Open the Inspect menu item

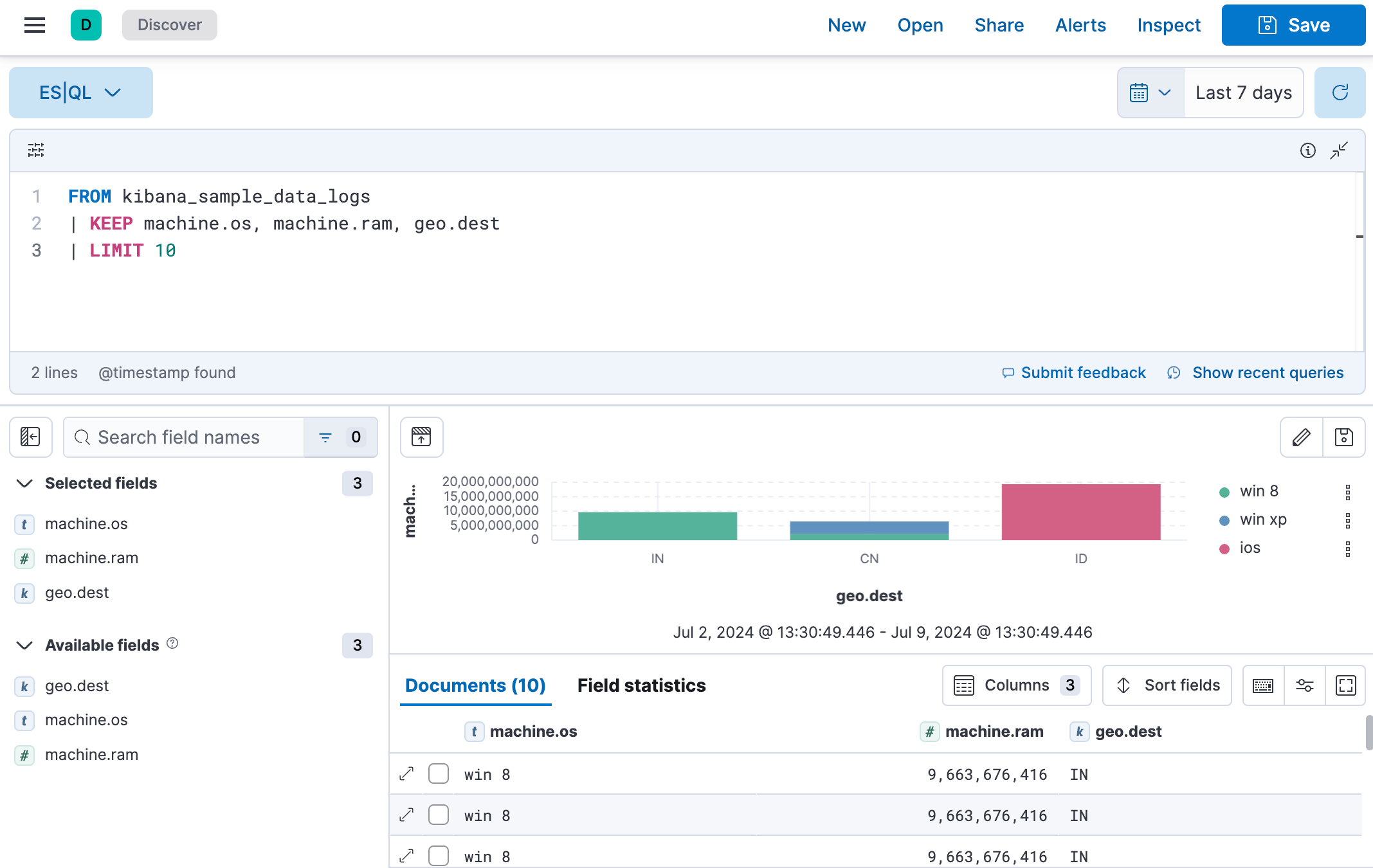point(1168,25)
